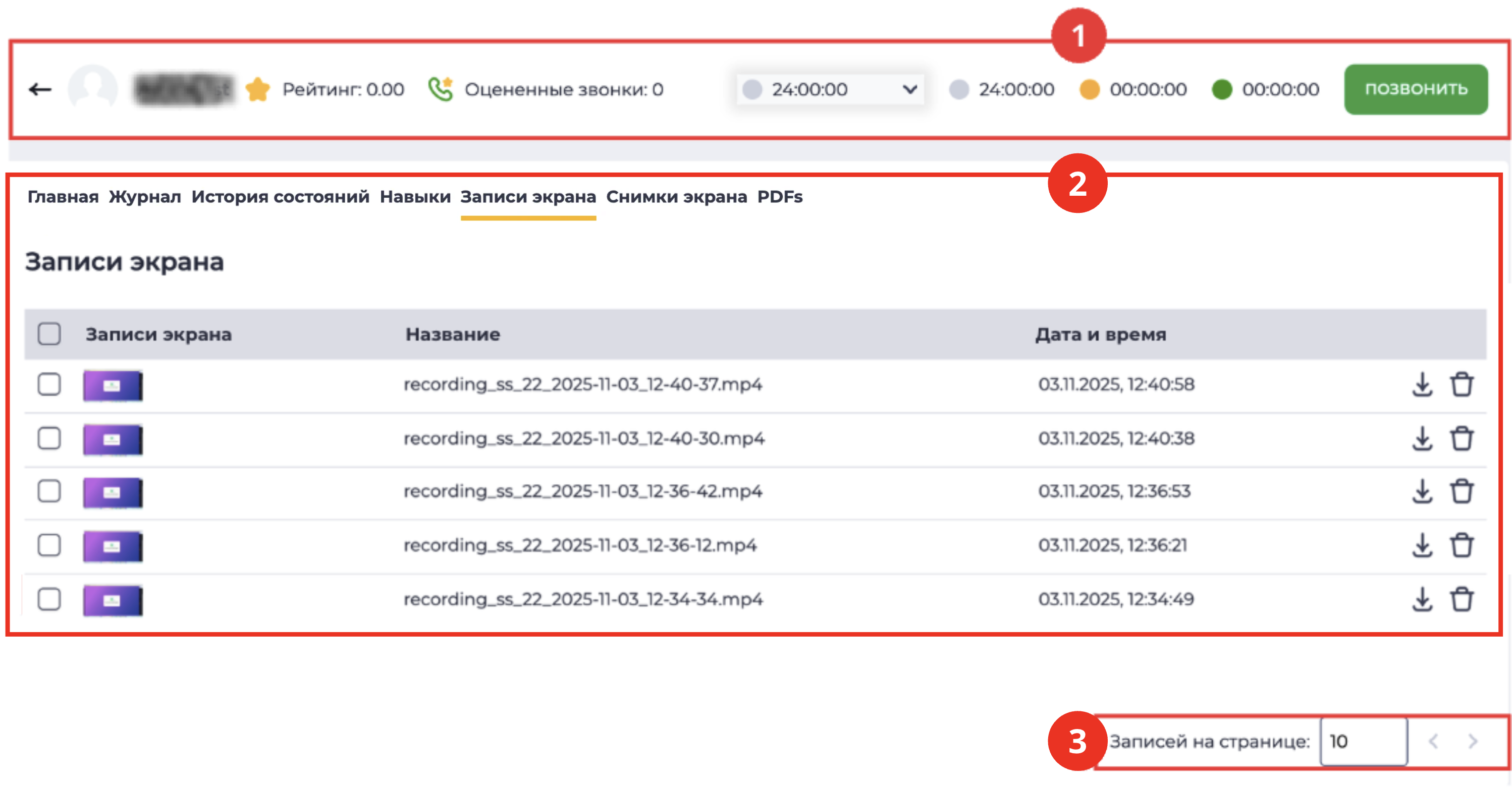Go back using the left arrow icon

tap(40, 89)
